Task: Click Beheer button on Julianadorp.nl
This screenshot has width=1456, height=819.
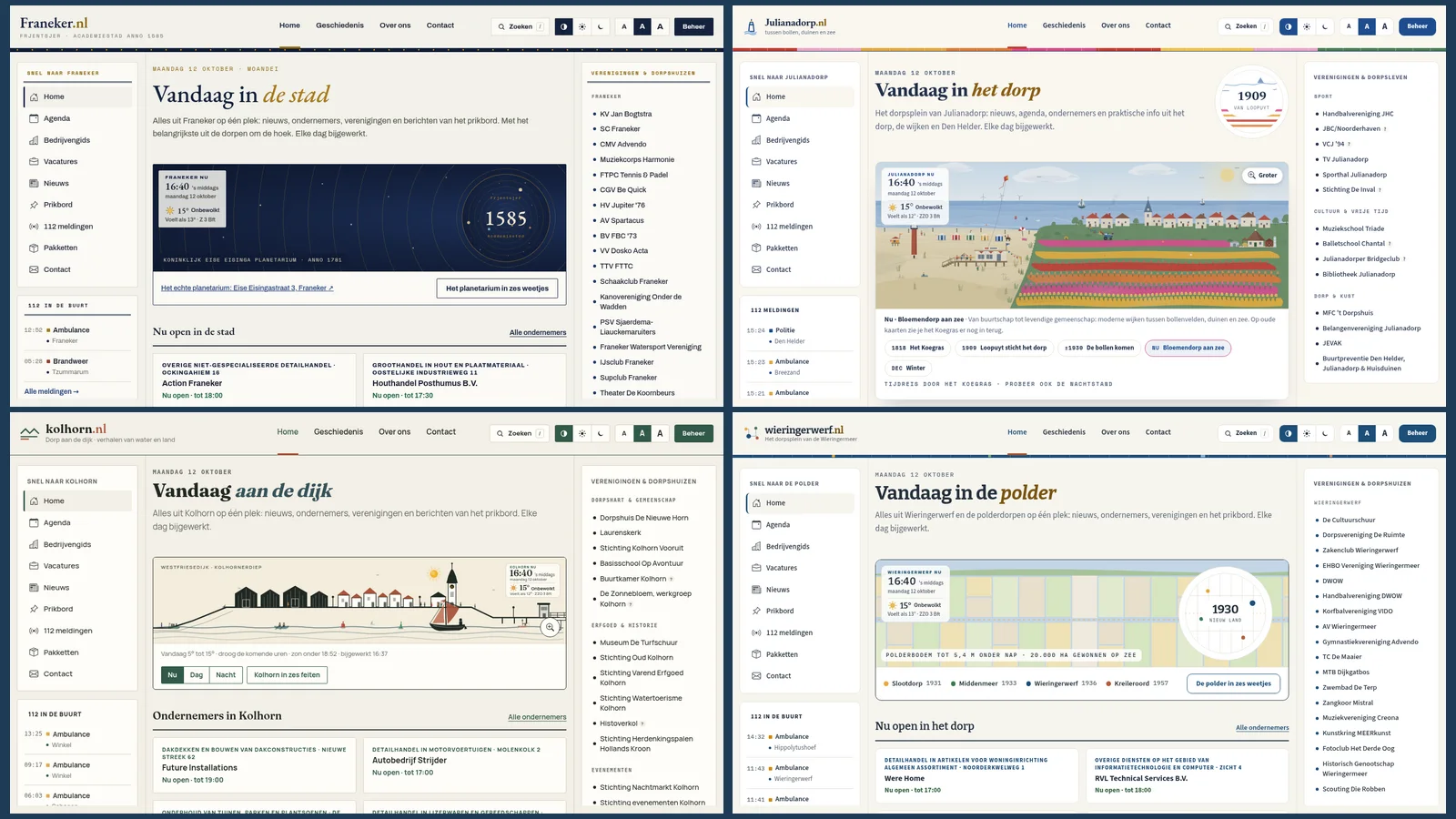Action: 1417,26
